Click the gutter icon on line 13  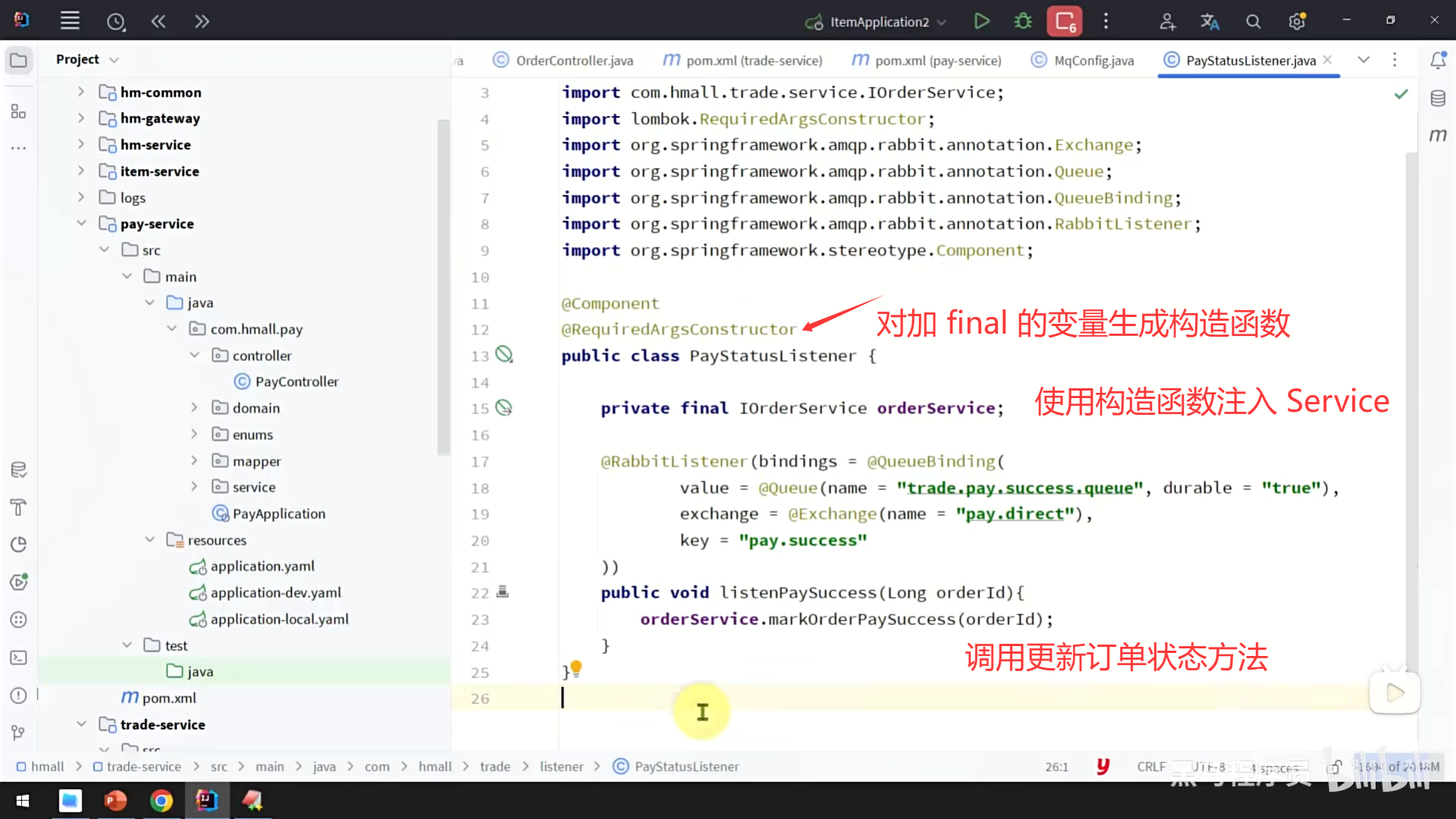504,355
